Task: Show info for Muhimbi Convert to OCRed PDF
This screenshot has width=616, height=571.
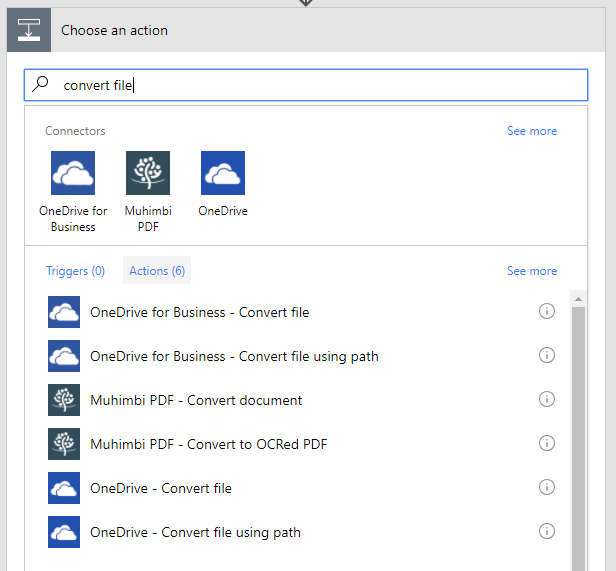Action: click(547, 444)
